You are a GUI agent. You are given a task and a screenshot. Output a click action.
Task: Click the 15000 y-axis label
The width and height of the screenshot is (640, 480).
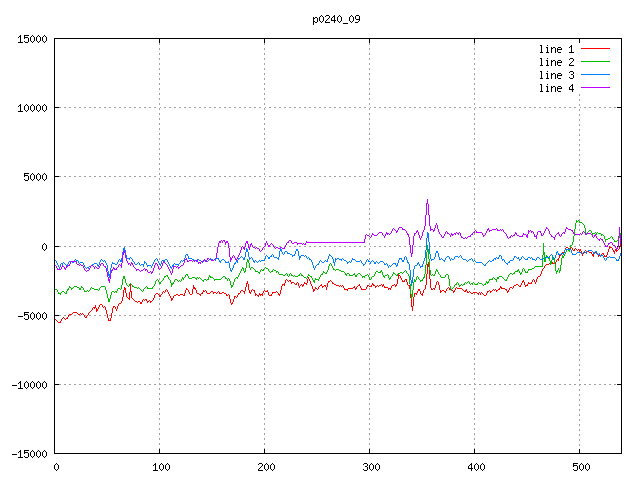[x=32, y=39]
